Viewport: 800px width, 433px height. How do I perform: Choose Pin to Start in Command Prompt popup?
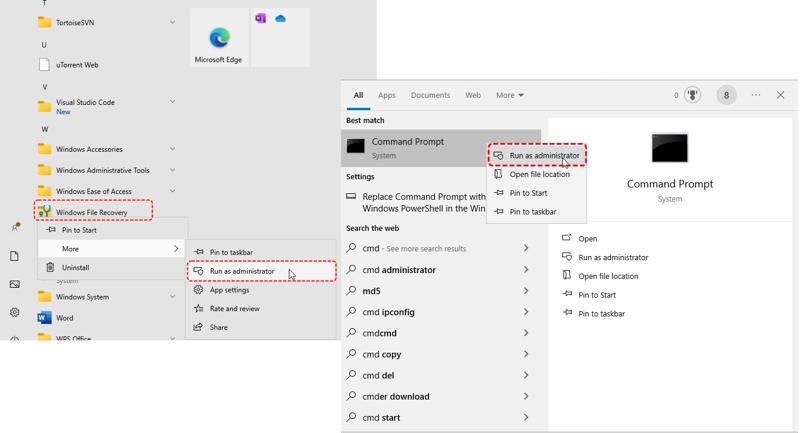point(537,193)
